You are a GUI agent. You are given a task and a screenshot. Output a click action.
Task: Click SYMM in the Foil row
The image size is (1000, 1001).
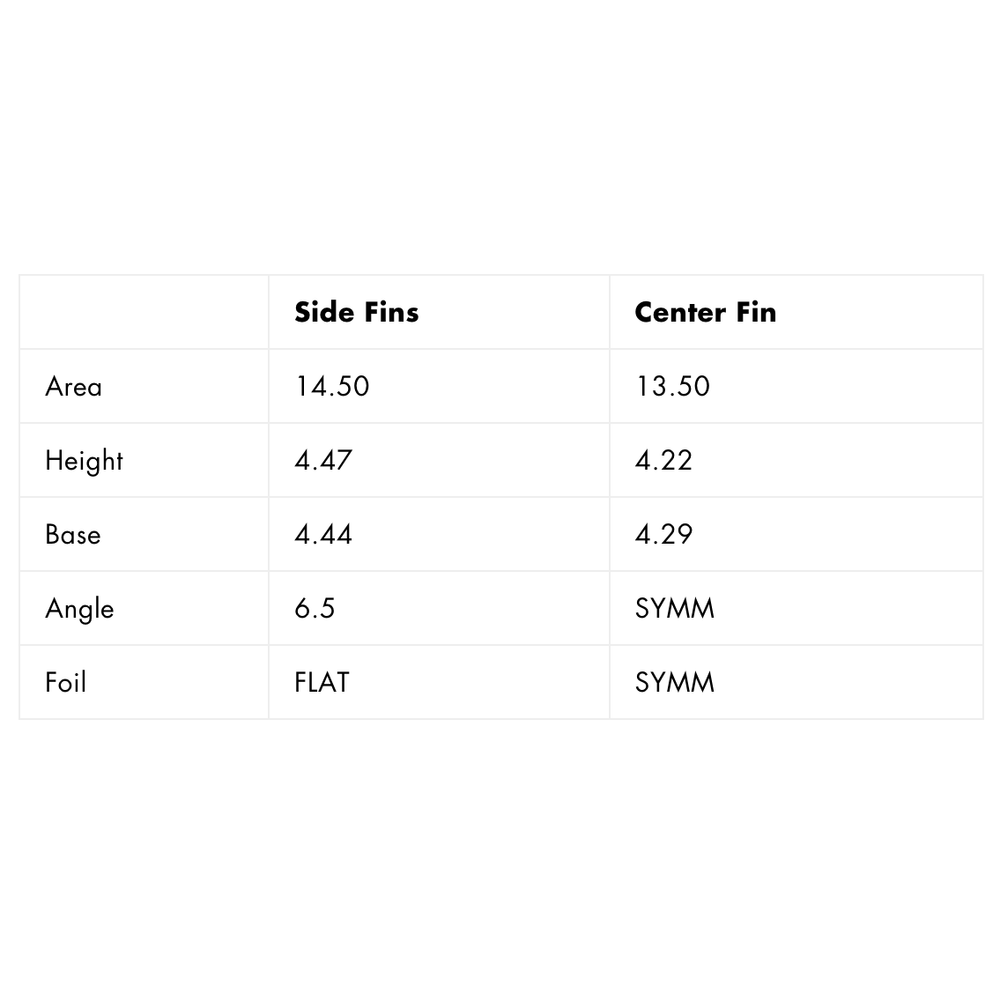click(x=674, y=682)
